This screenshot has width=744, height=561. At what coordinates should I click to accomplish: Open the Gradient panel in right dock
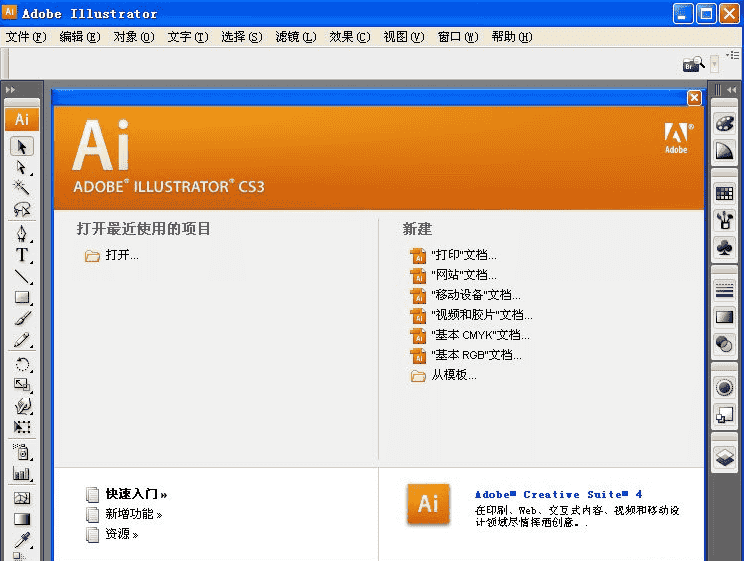725,317
